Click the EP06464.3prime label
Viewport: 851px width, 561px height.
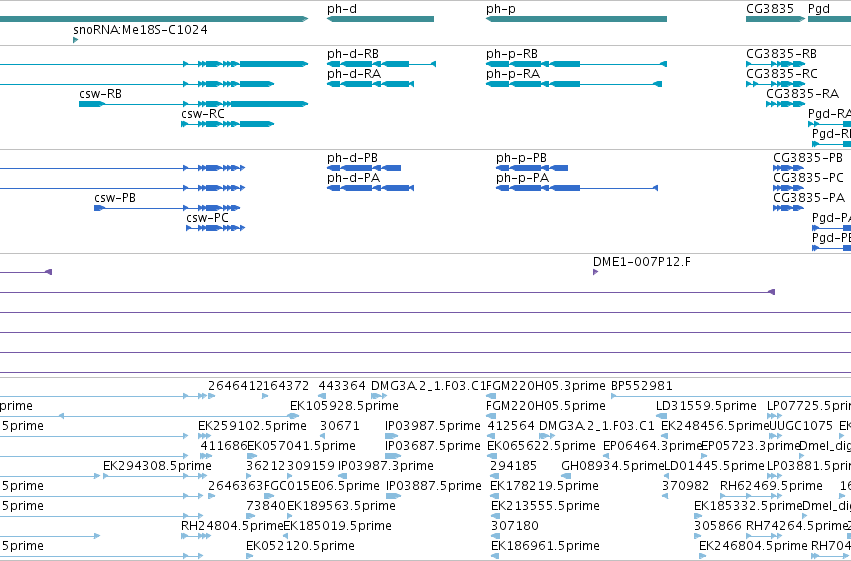[x=652, y=446]
